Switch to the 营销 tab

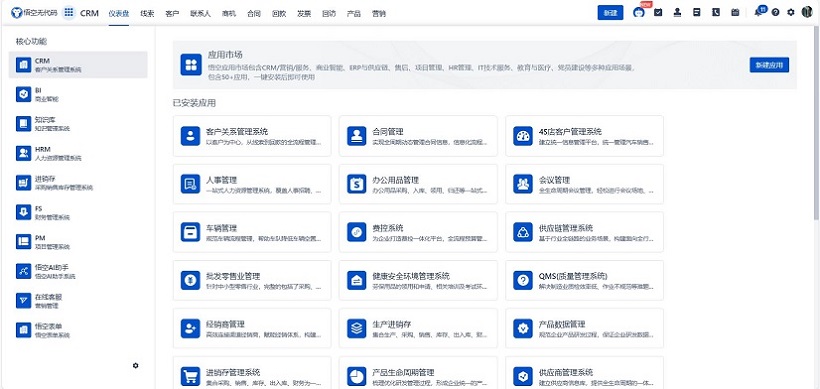pos(379,14)
